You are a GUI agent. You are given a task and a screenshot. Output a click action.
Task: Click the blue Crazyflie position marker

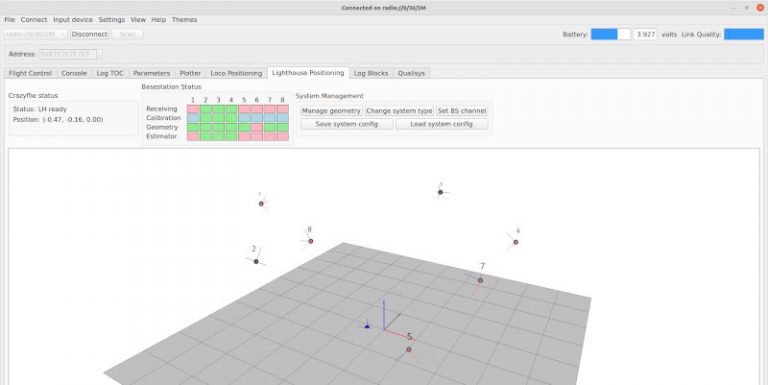(367, 325)
